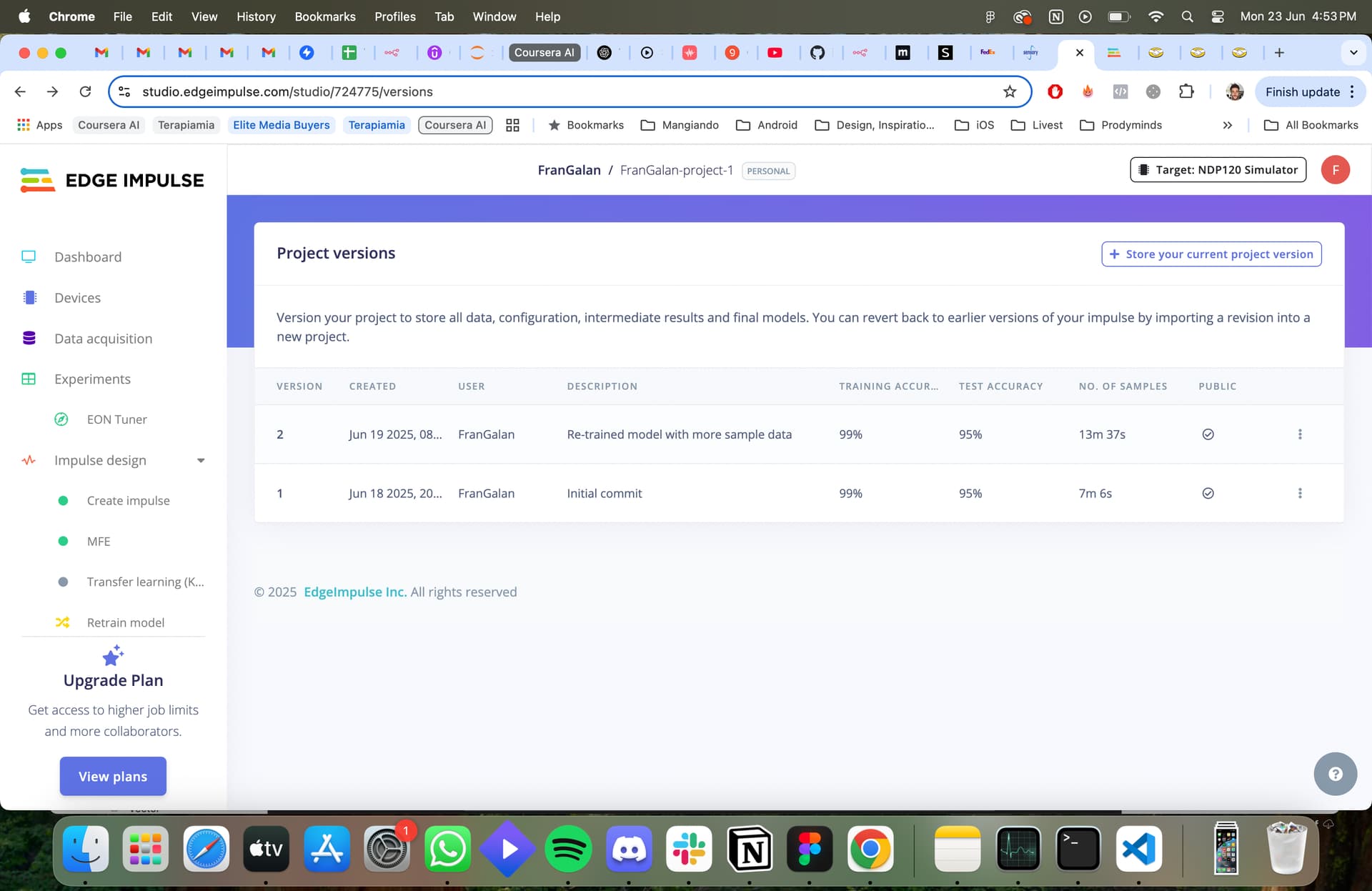The height and width of the screenshot is (891, 1372).
Task: Click the View plans button
Action: pos(113,776)
